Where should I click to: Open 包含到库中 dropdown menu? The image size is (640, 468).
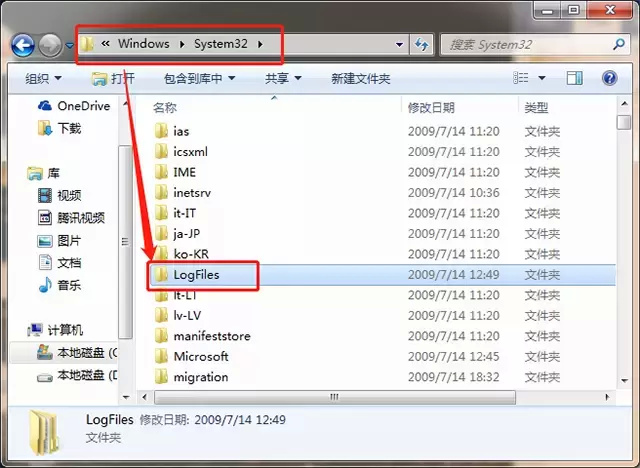point(199,78)
